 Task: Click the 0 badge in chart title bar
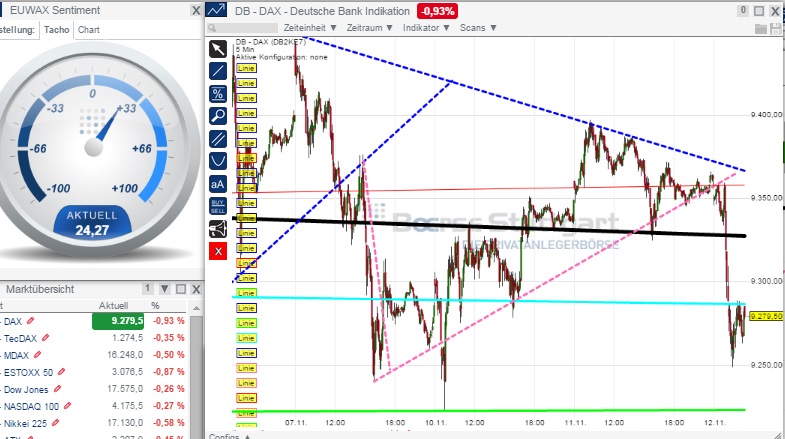tap(743, 10)
